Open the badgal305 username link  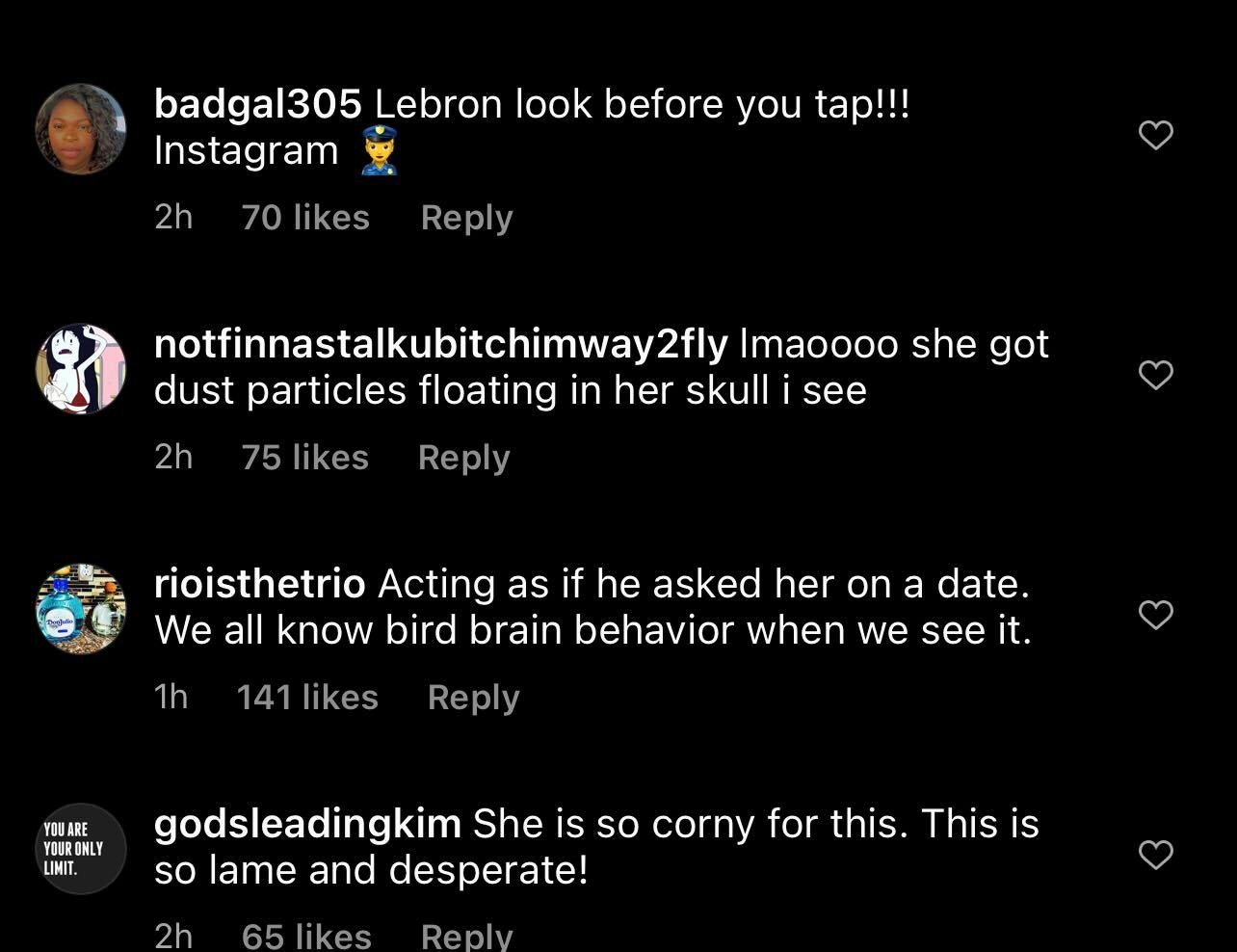pyautogui.click(x=257, y=104)
